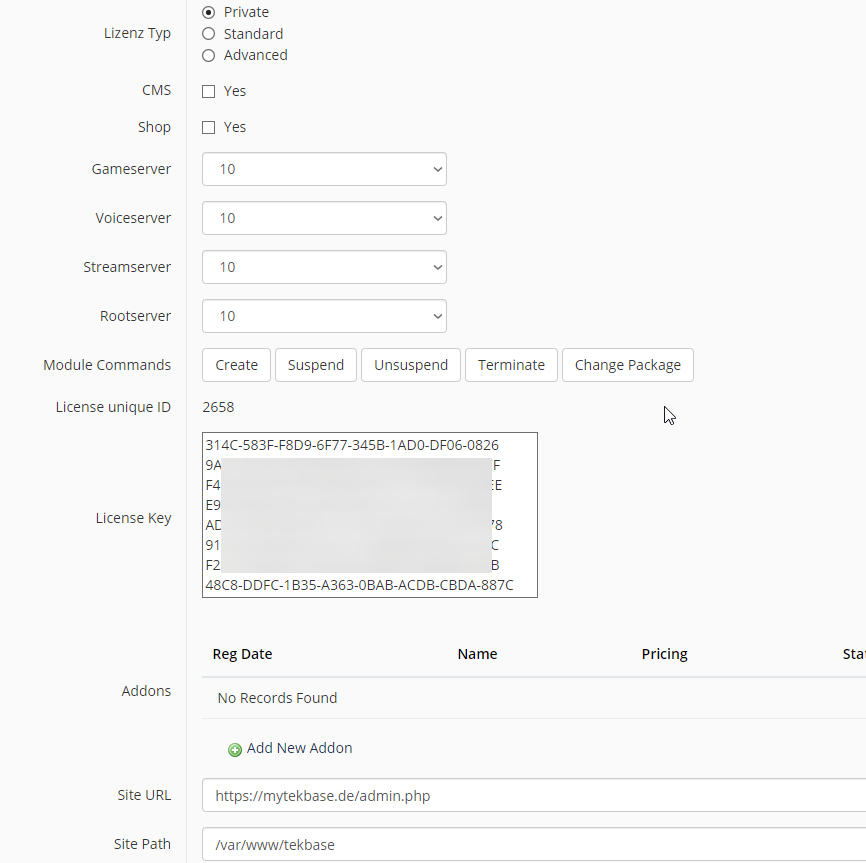Select the Advanced license type

click(209, 55)
